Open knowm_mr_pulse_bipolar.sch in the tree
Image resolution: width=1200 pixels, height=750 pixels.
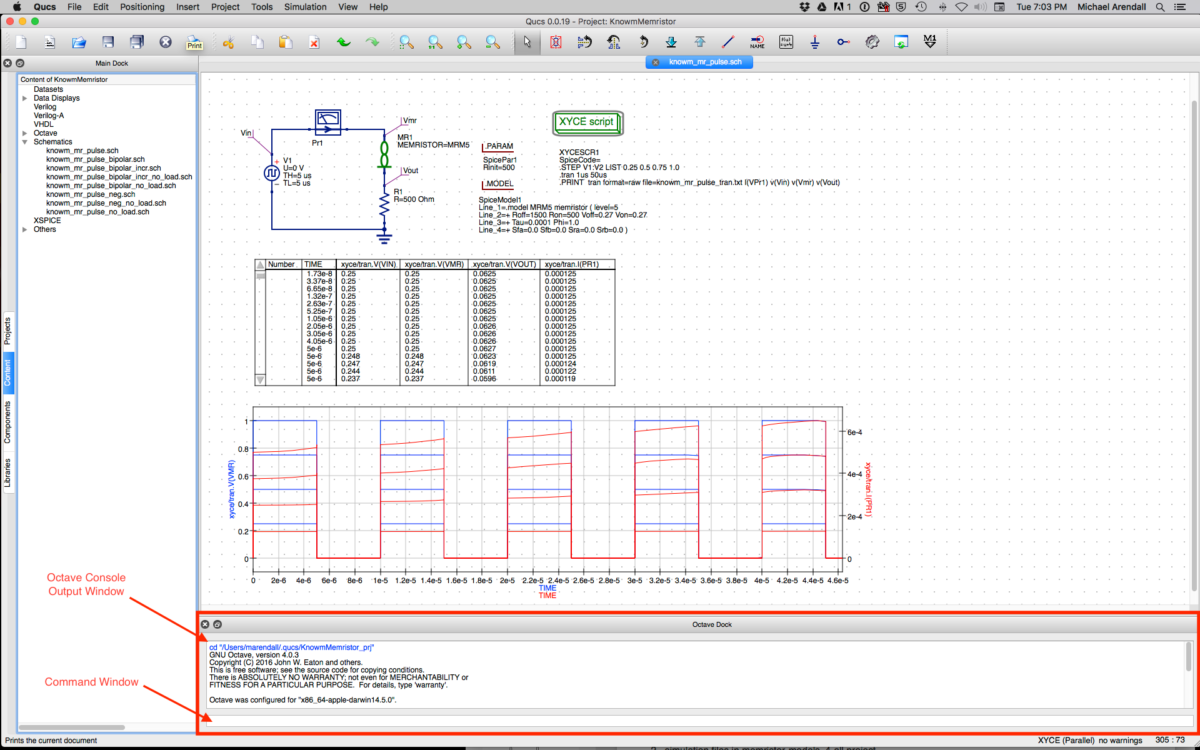(x=95, y=159)
